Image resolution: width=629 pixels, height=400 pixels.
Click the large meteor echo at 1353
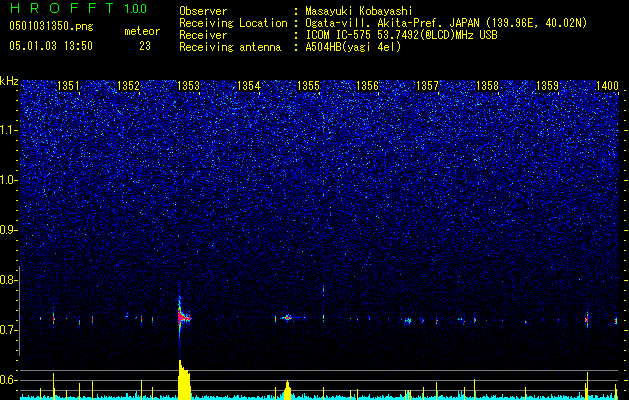[183, 317]
